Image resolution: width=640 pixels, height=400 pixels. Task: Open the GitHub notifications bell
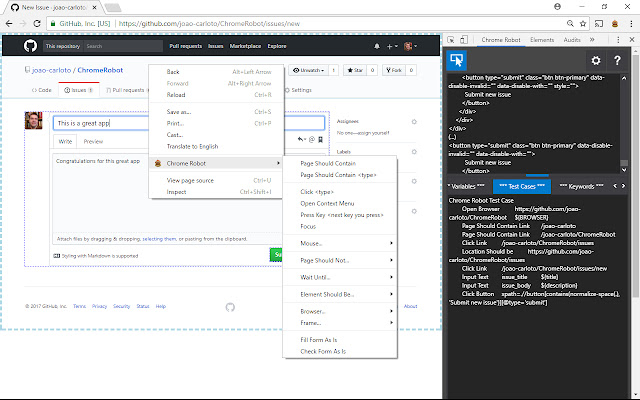(x=377, y=46)
